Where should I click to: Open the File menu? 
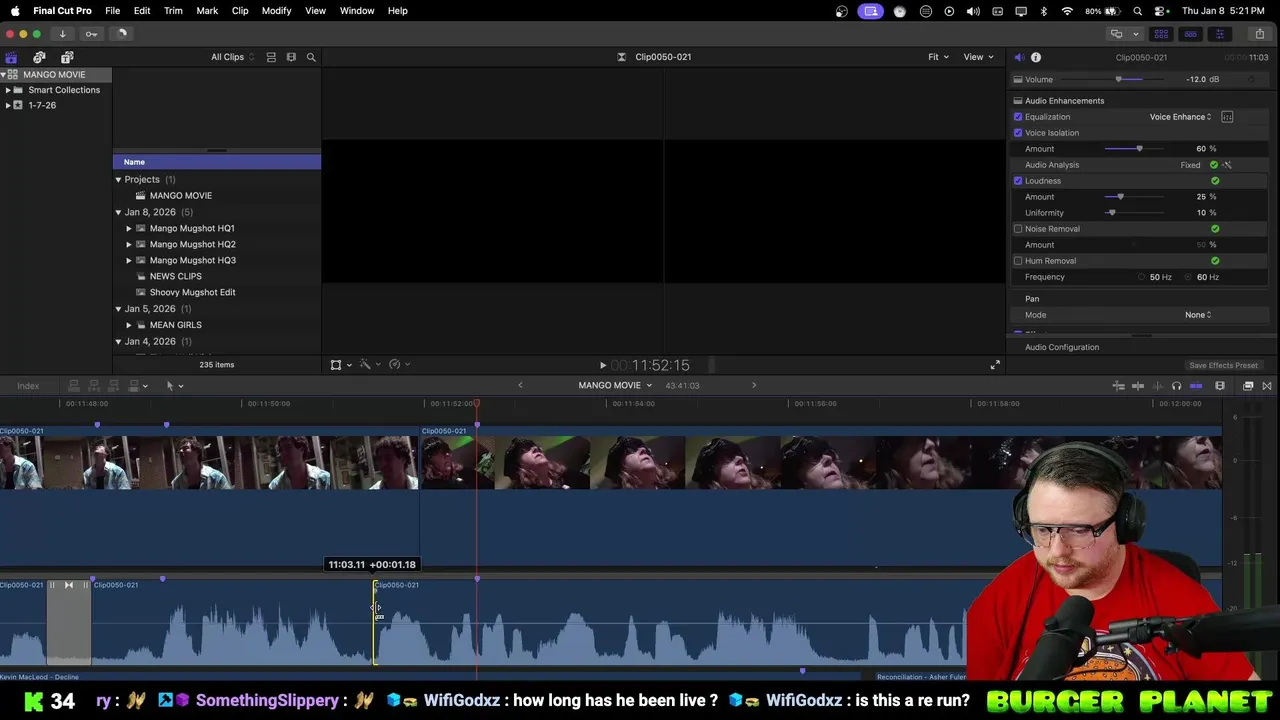tap(113, 11)
